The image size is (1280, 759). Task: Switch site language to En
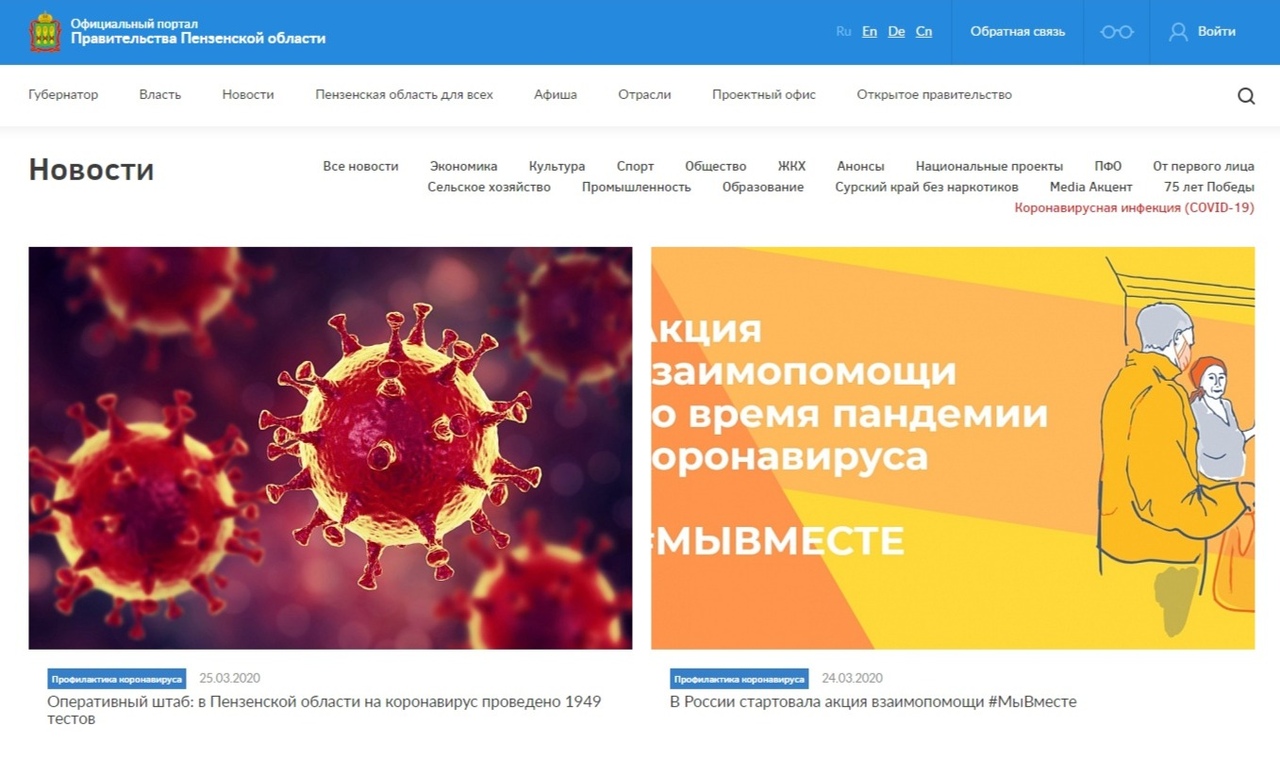click(869, 32)
